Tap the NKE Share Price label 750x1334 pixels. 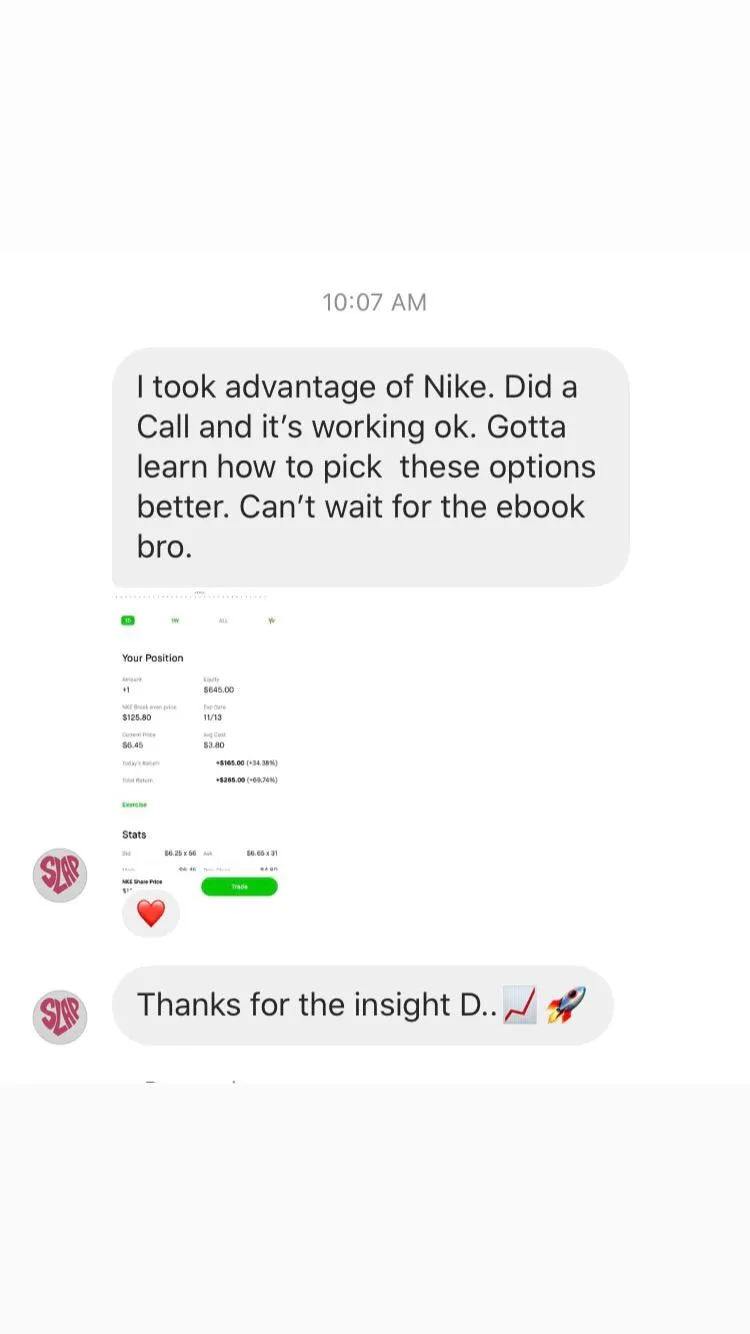click(x=142, y=881)
